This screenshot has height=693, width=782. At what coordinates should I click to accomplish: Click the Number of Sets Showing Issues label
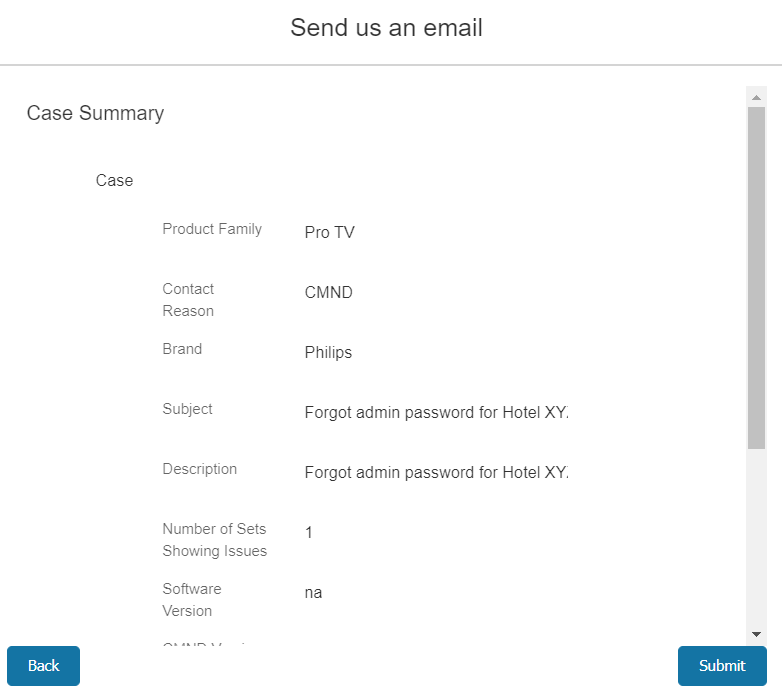click(x=214, y=540)
